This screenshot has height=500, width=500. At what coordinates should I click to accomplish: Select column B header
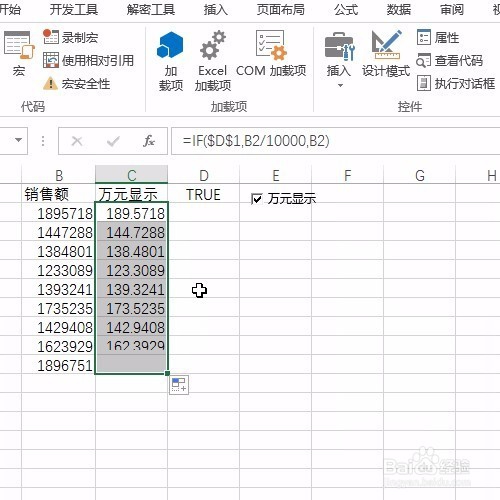pyautogui.click(x=59, y=175)
